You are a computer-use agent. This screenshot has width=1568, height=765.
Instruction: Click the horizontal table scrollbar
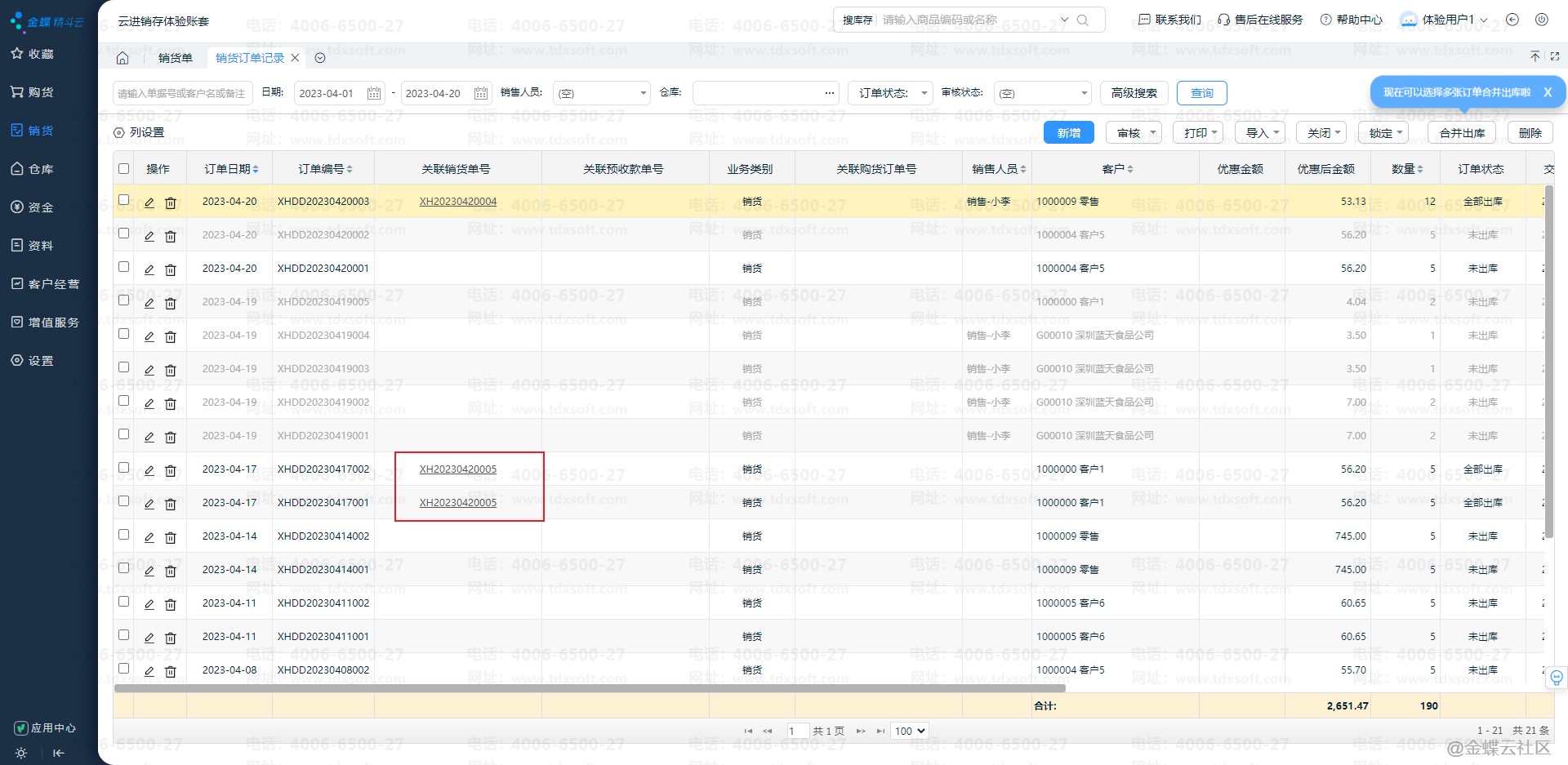point(588,688)
